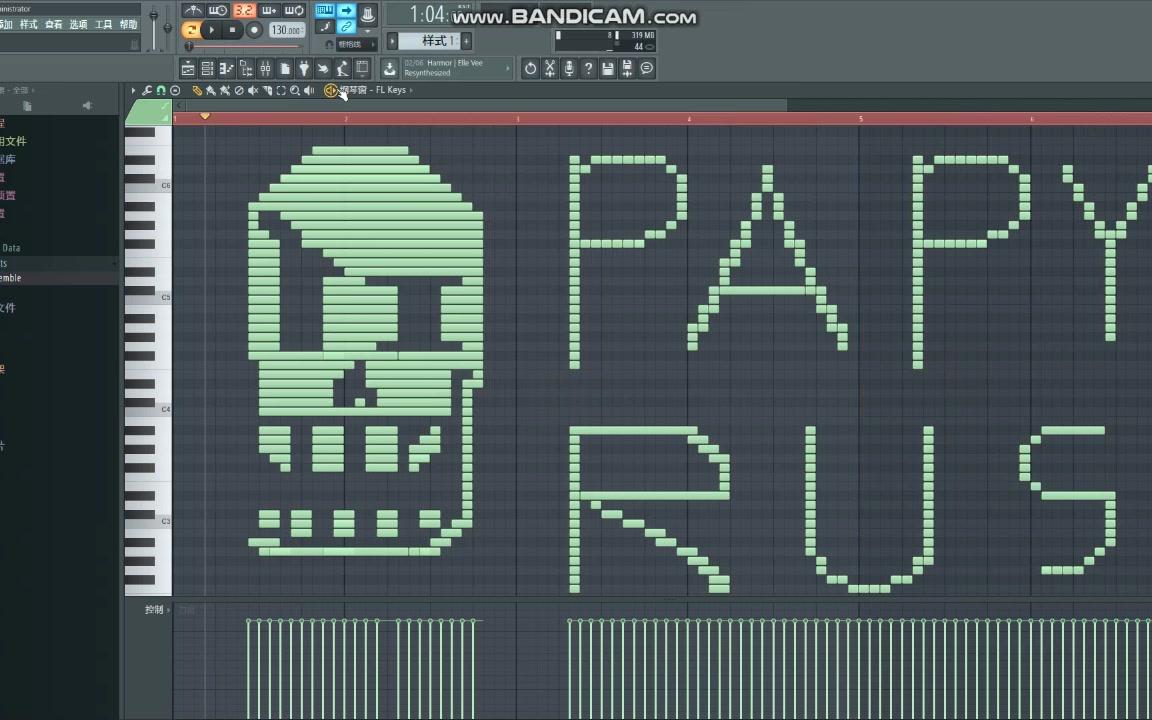The image size is (1152, 720).
Task: Open the plugin picker plug icon
Action: (x=303, y=69)
